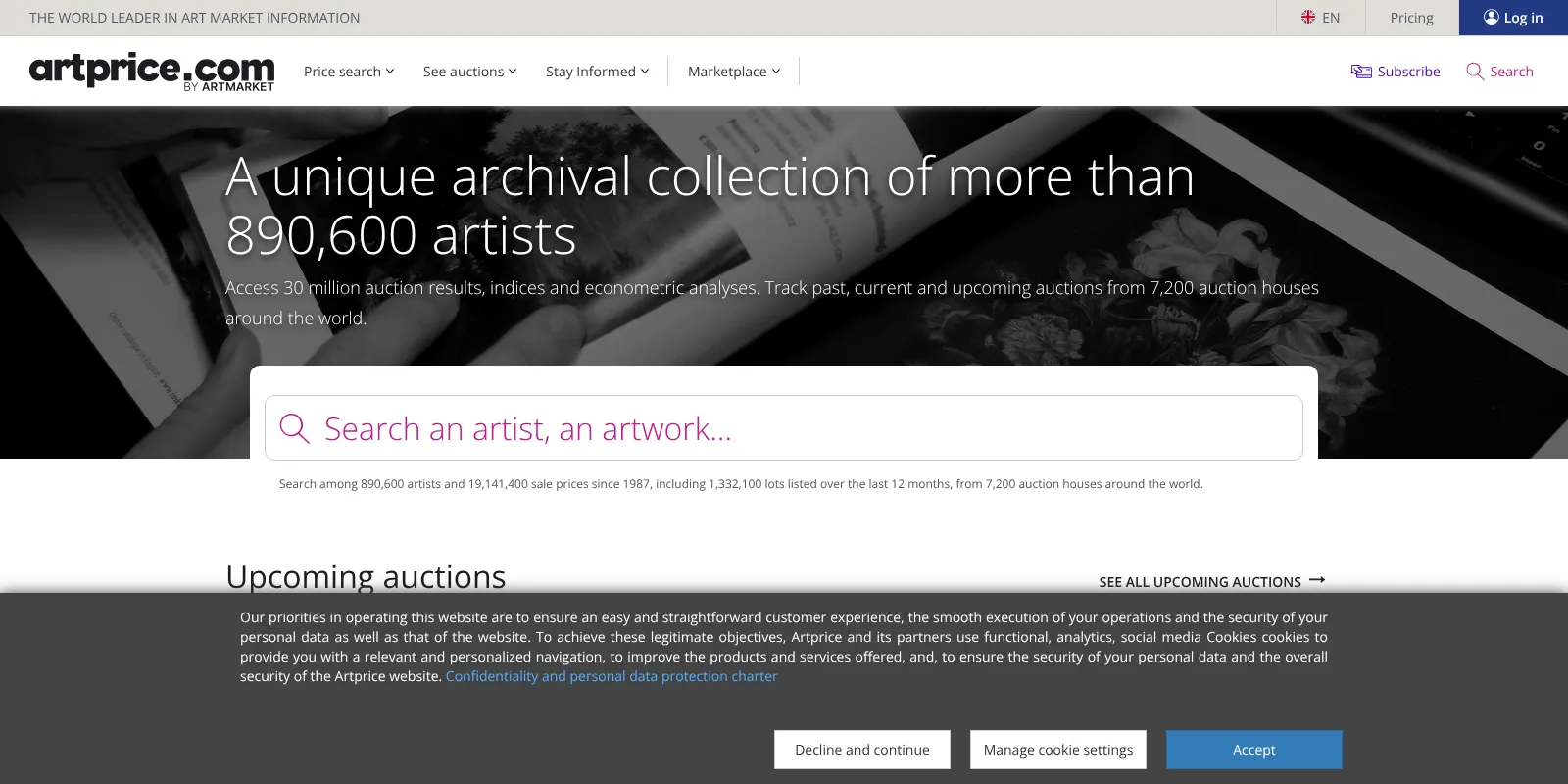1568x784 pixels.
Task: Click the Log in button
Action: click(1513, 18)
